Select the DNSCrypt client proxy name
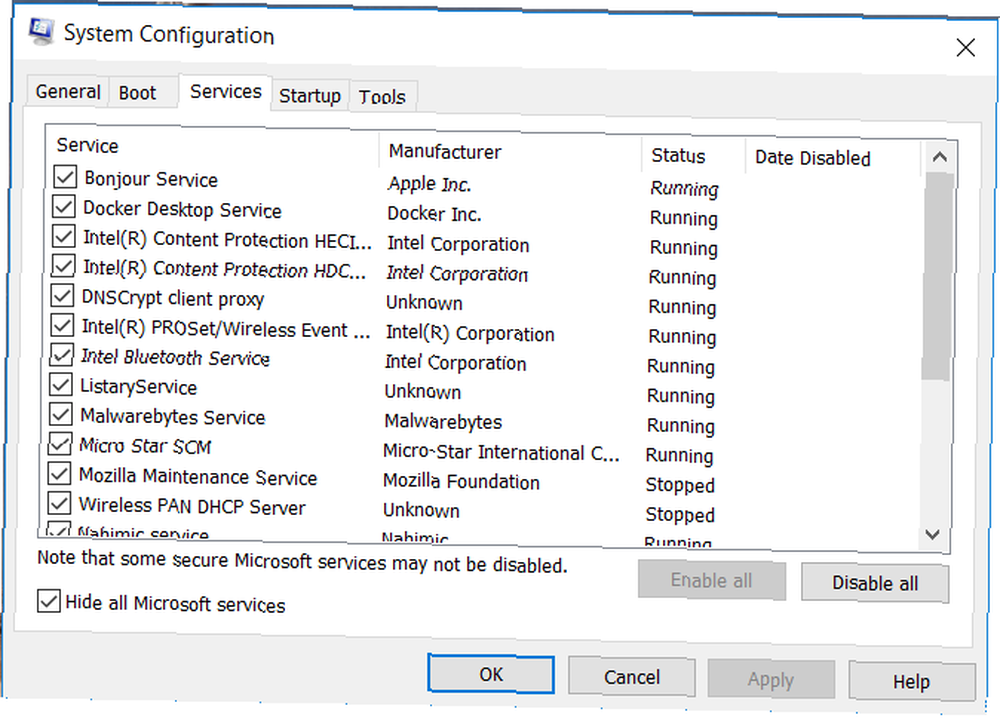Image resolution: width=1000 pixels, height=718 pixels. point(173,298)
